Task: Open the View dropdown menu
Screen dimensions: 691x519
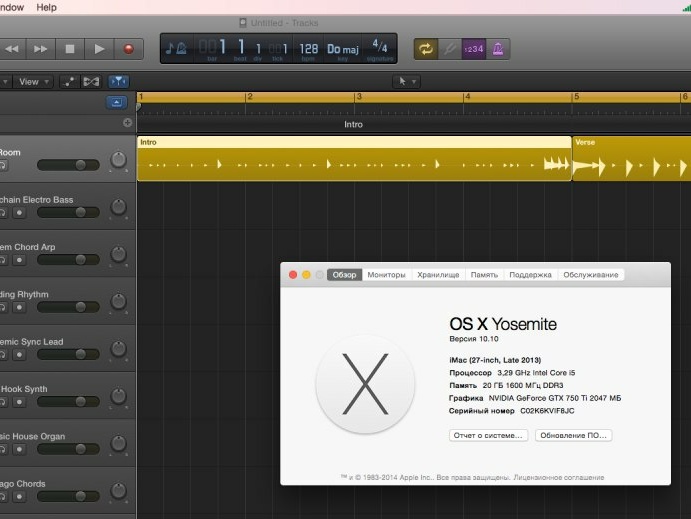Action: [33, 82]
